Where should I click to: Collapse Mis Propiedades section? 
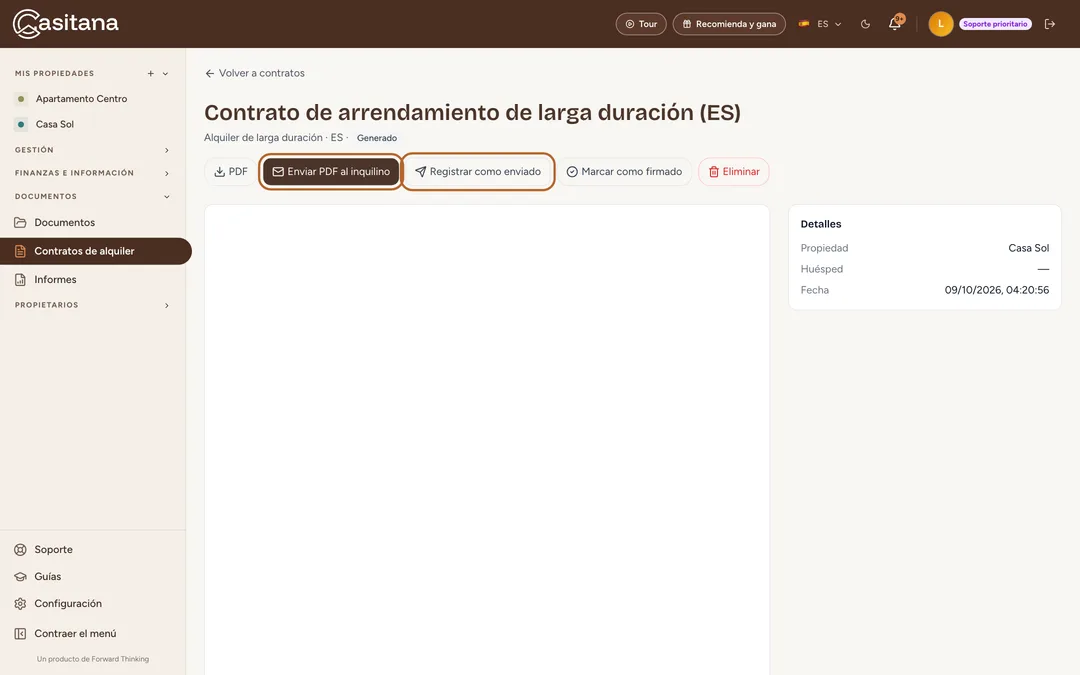(x=165, y=74)
